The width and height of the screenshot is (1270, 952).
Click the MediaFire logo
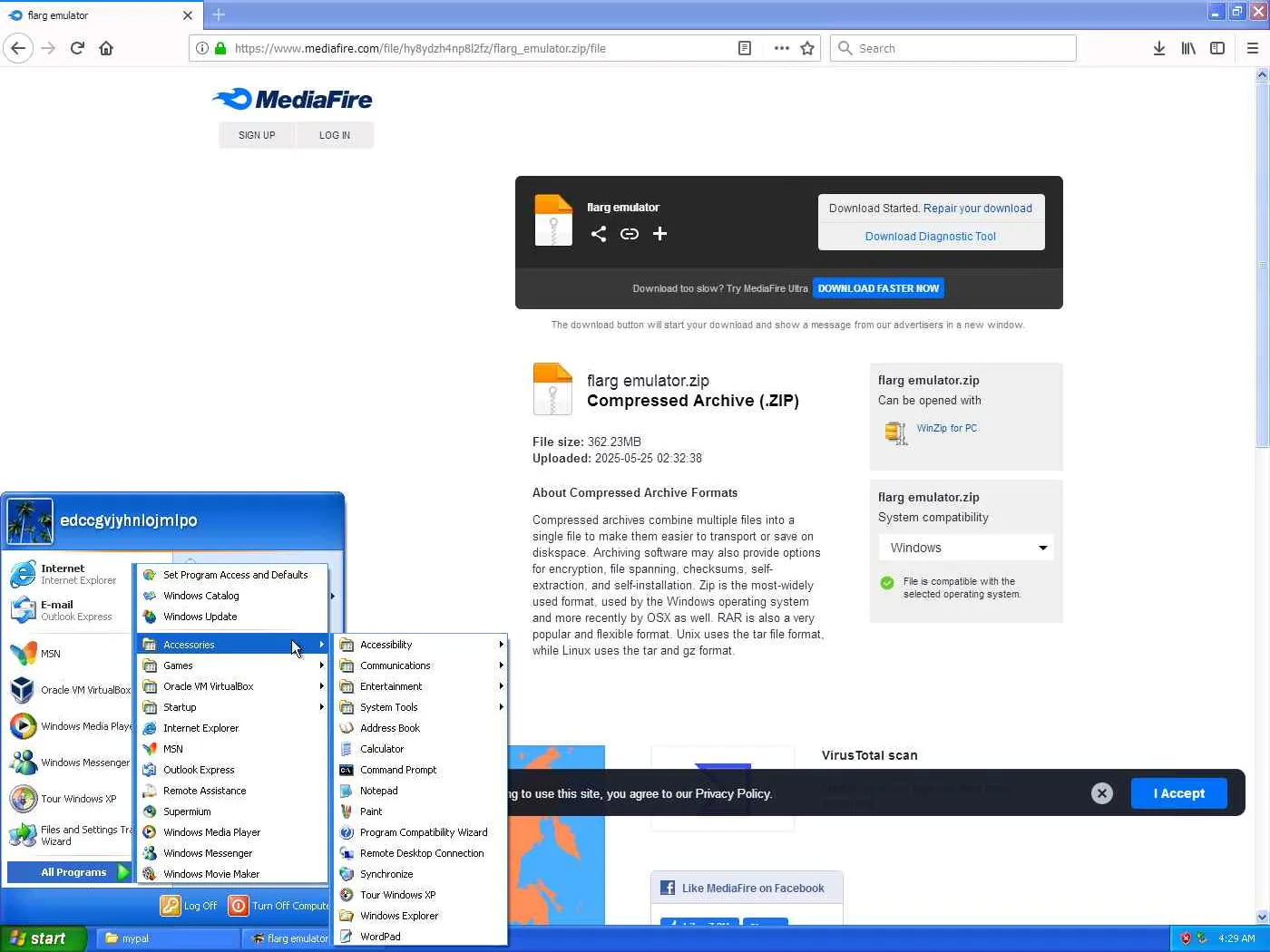pos(293,99)
